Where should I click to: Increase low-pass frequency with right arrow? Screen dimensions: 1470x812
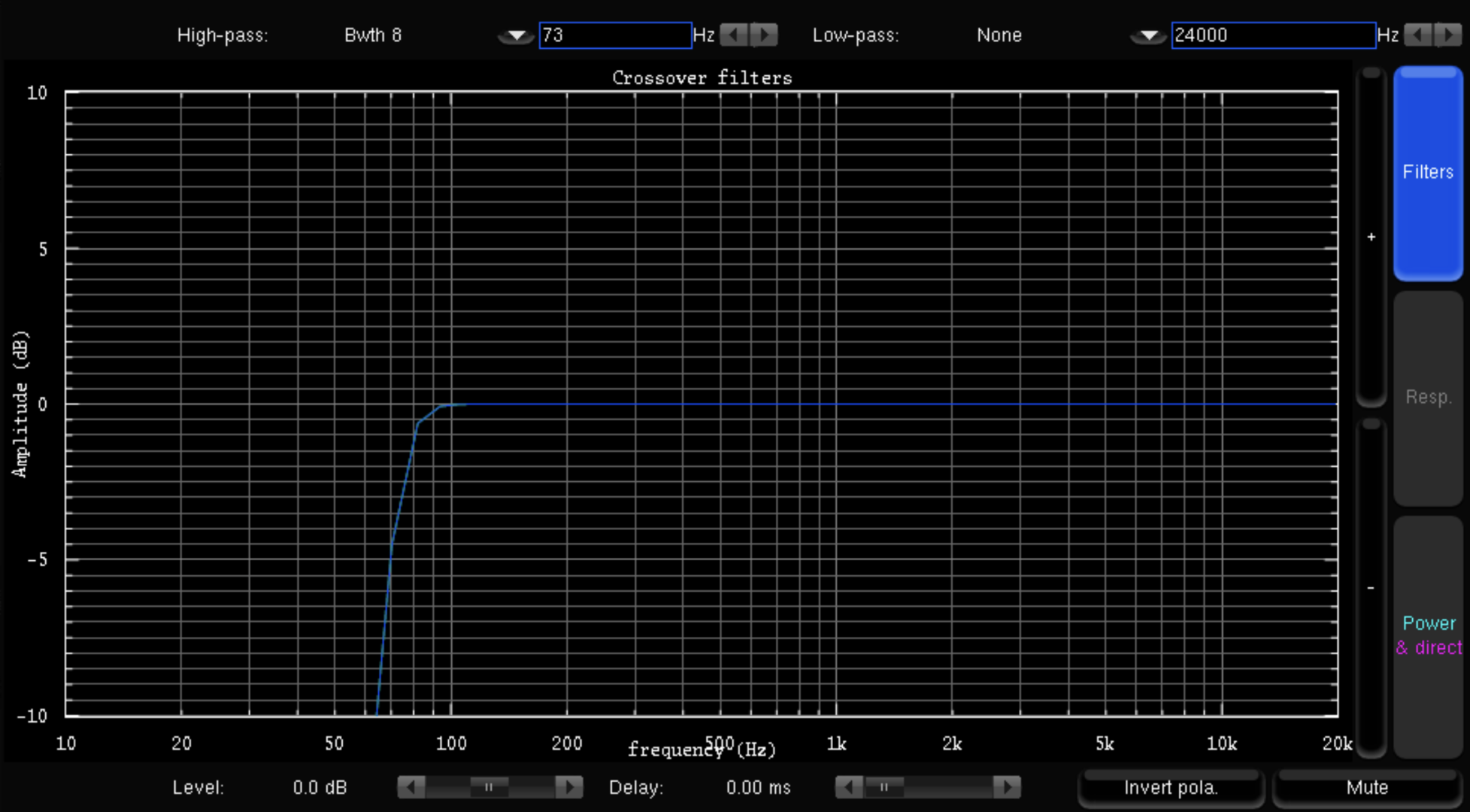point(1448,35)
